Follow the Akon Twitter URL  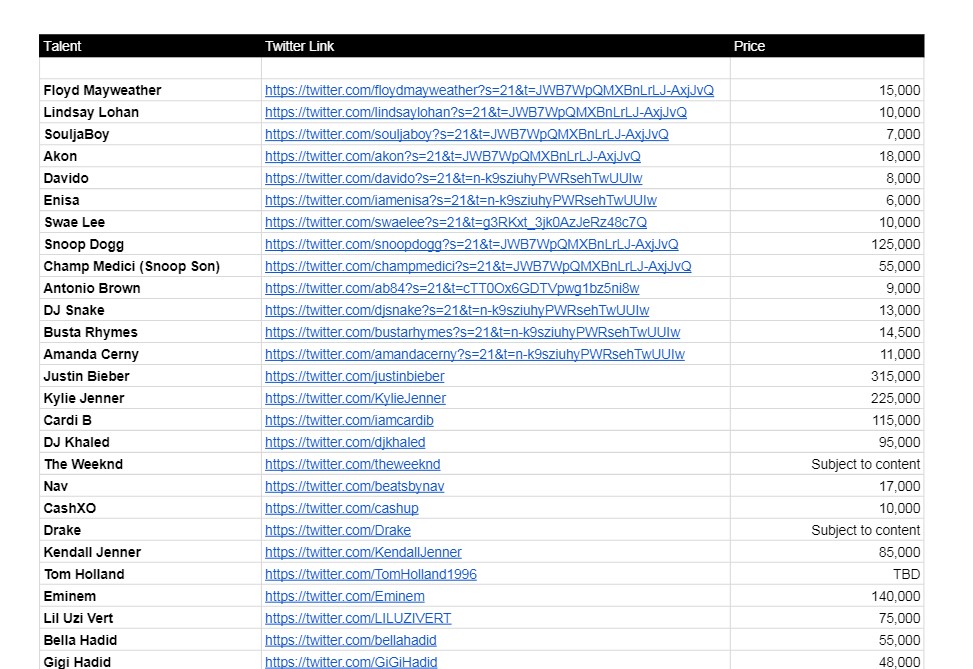[452, 156]
